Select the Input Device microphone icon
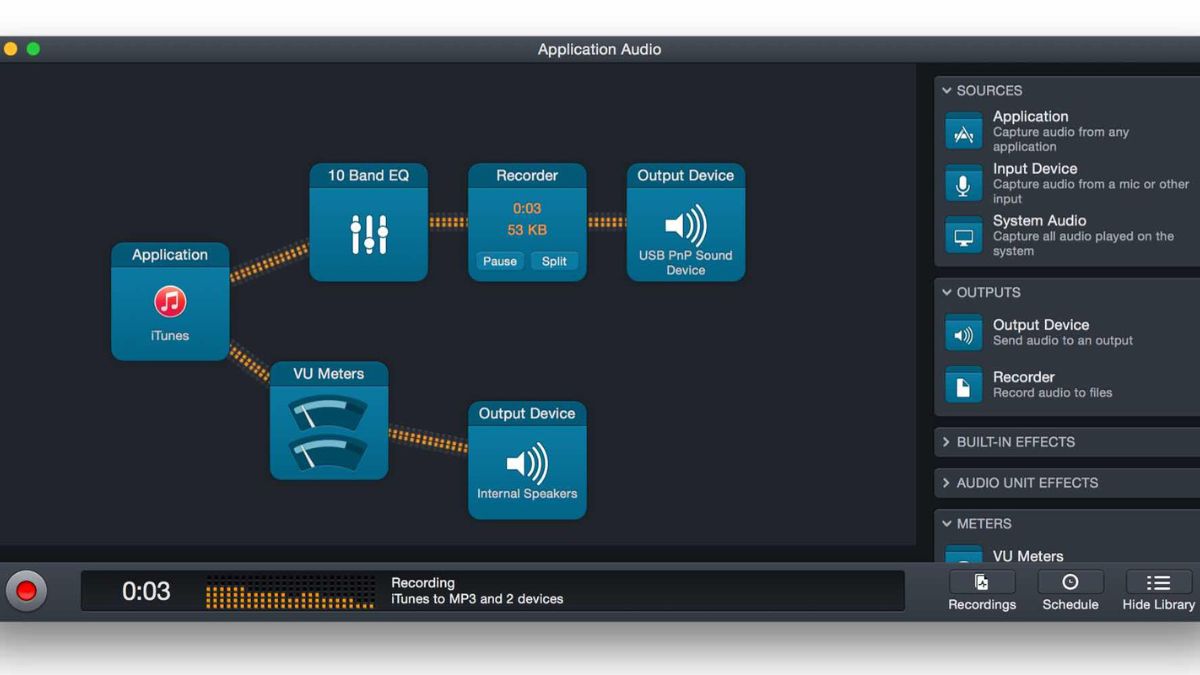Screen dimensions: 1200x675 (x=963, y=184)
